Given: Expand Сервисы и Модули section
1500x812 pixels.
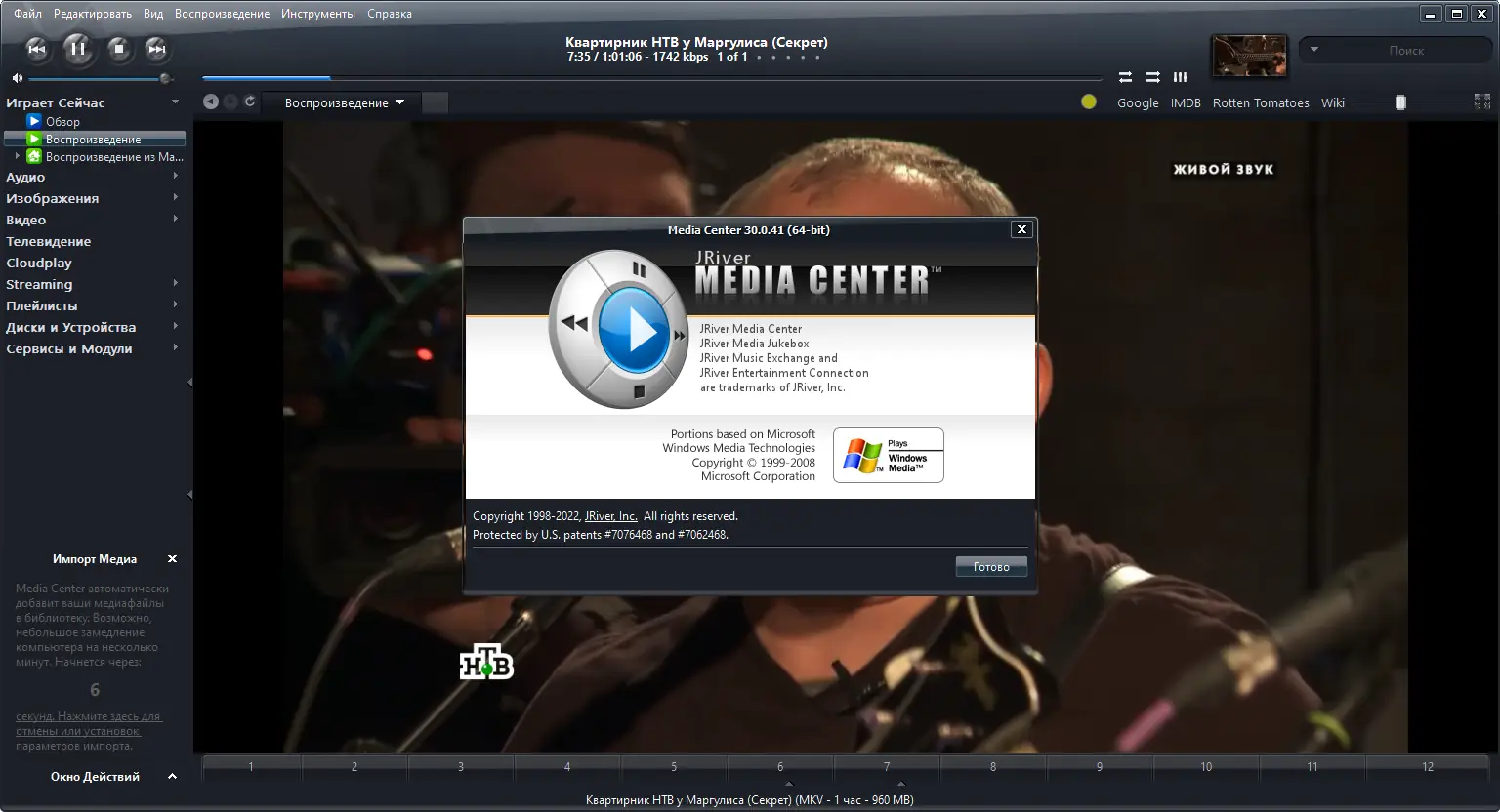Looking at the screenshot, I should point(175,347).
